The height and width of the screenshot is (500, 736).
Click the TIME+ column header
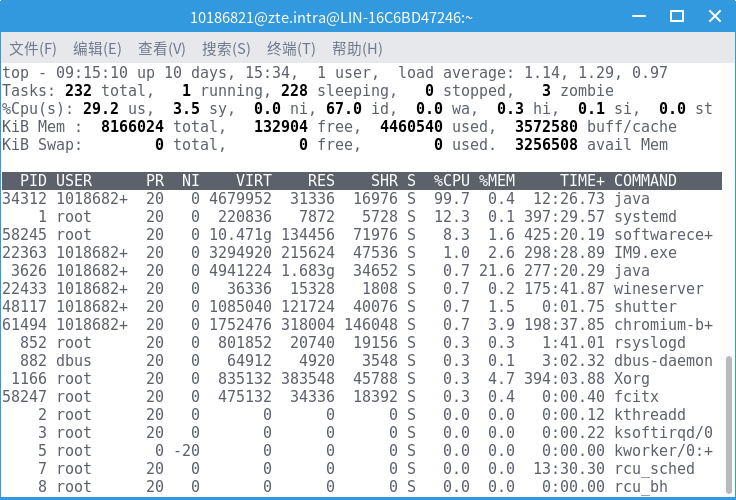click(x=583, y=181)
